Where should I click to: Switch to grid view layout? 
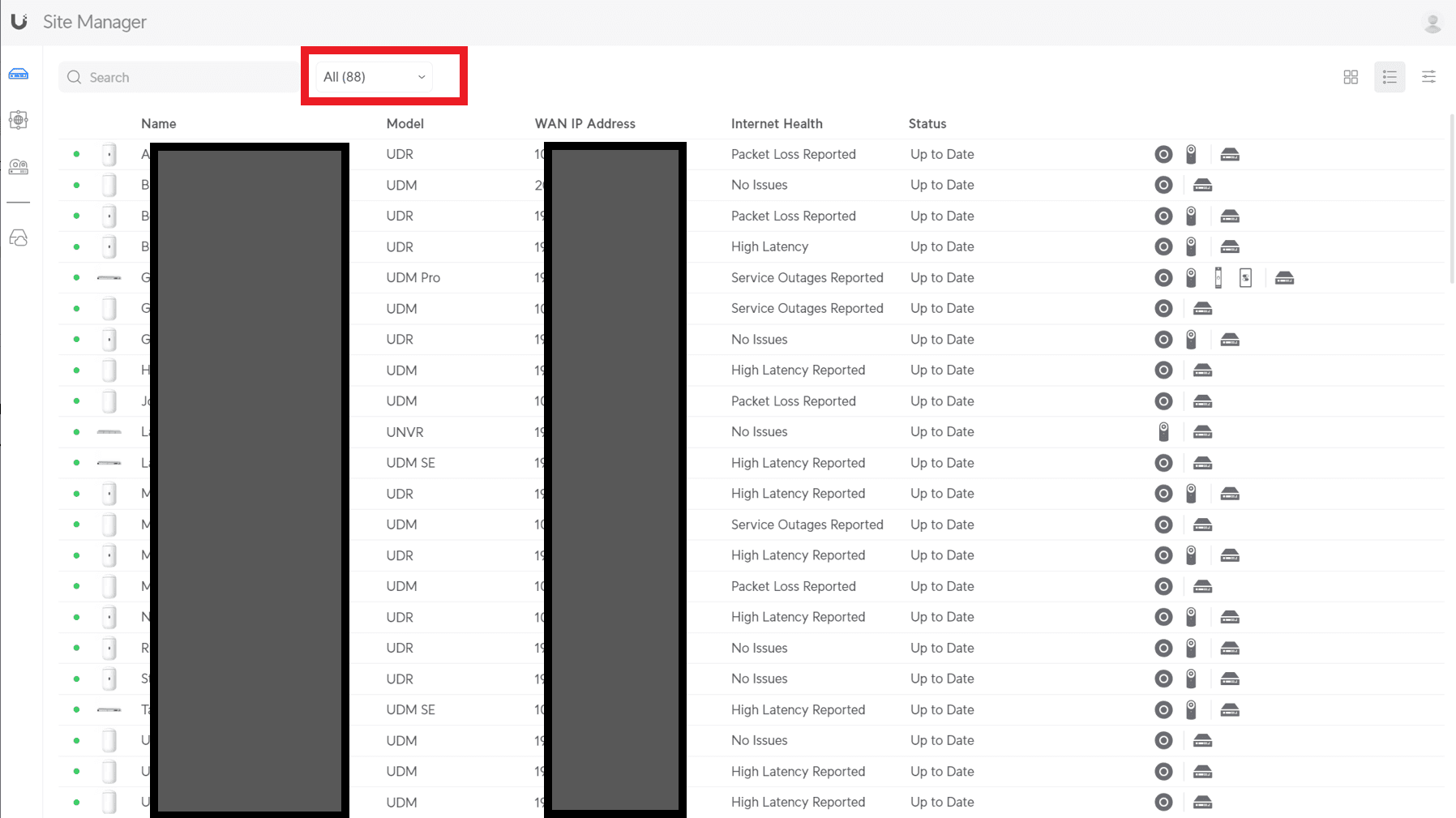coord(1351,77)
